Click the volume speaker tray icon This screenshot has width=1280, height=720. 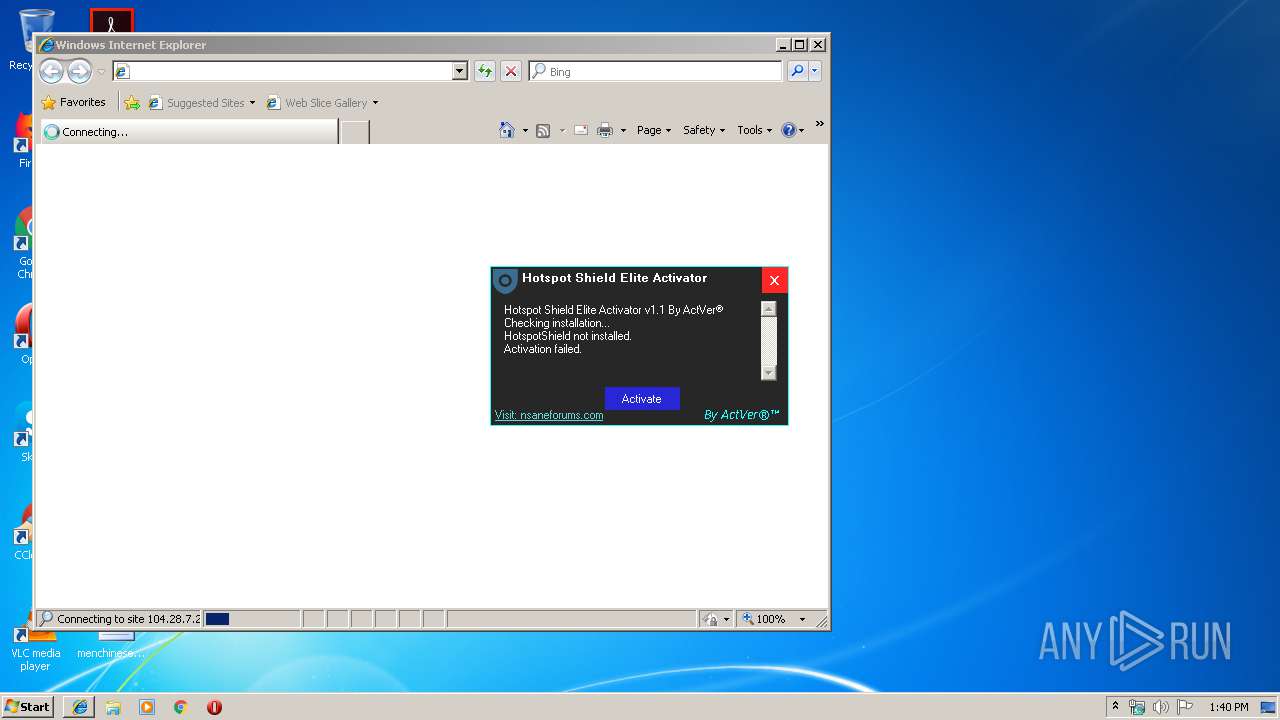[1161, 706]
